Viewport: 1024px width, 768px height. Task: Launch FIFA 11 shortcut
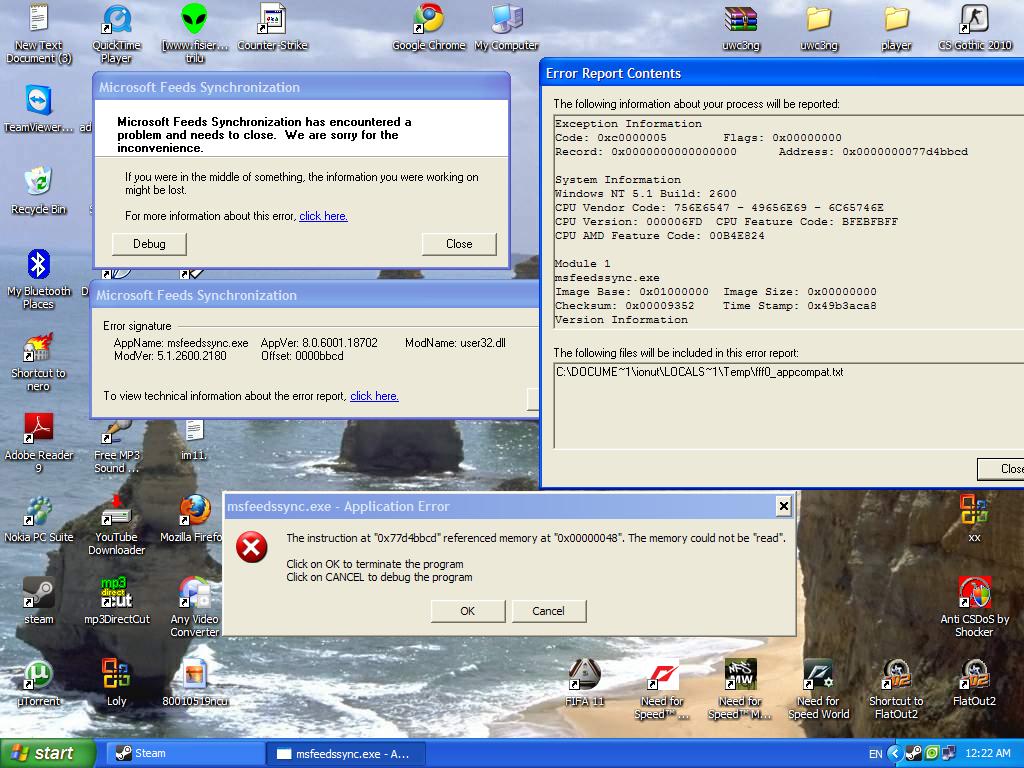(x=584, y=683)
